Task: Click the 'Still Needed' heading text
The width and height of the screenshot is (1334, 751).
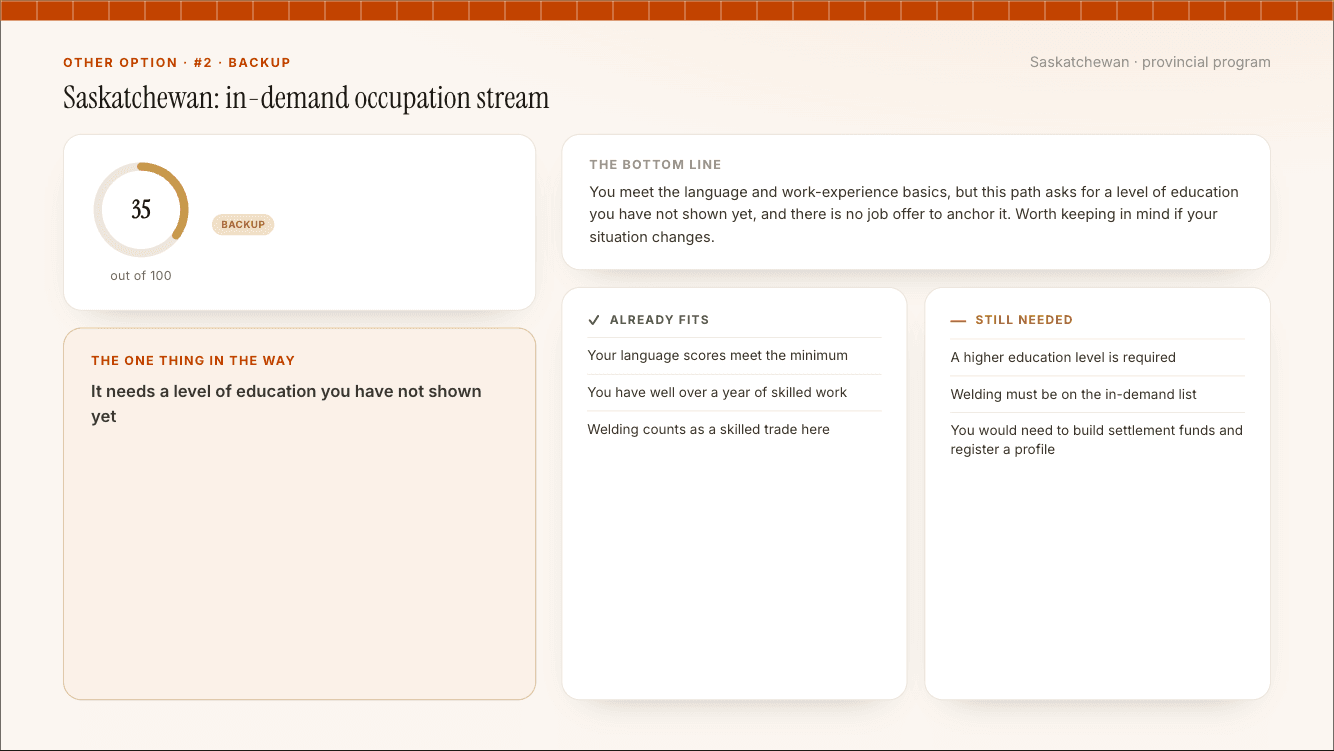Action: coord(1024,320)
